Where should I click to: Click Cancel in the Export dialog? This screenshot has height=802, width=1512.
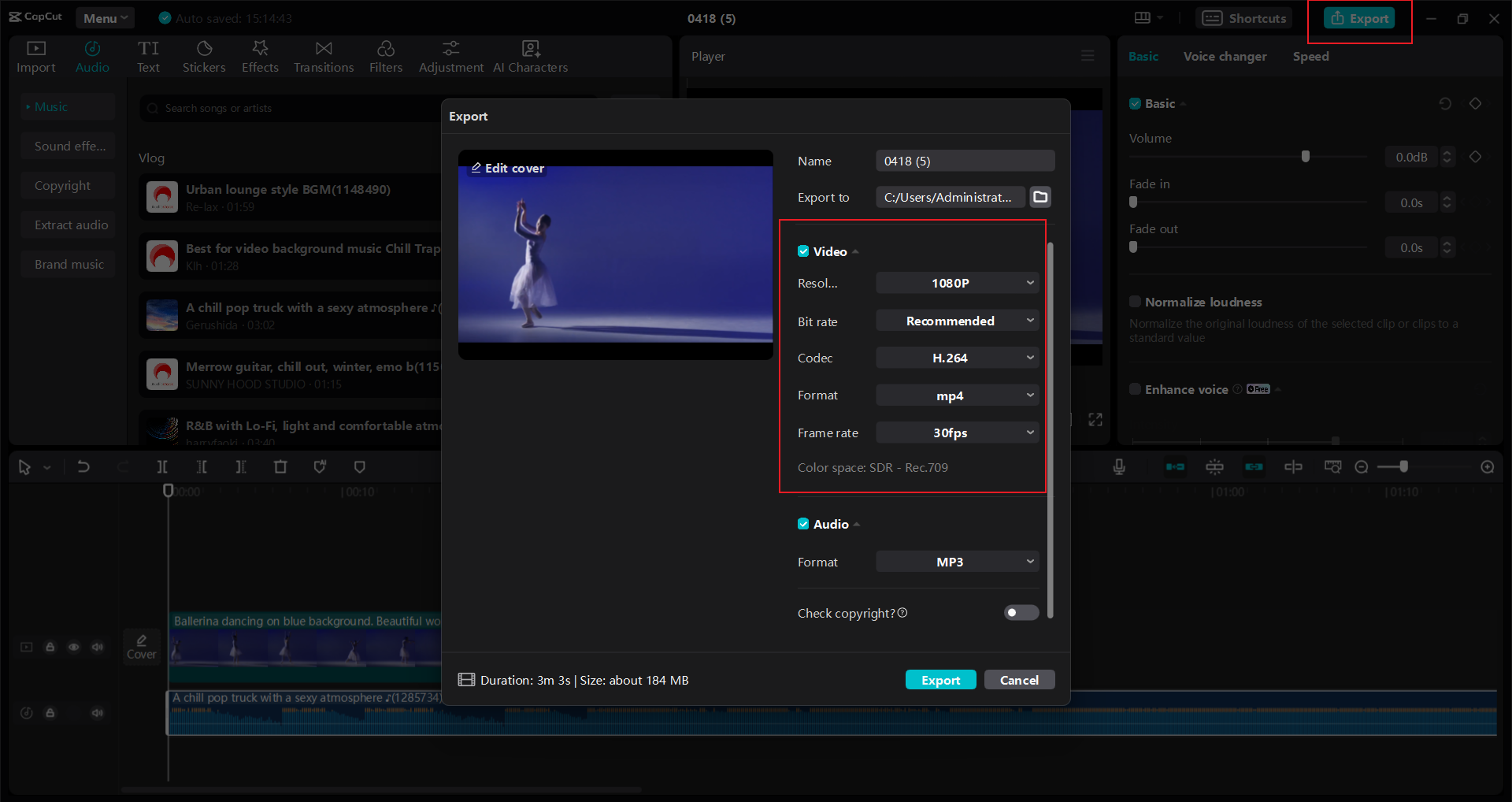coord(1020,680)
